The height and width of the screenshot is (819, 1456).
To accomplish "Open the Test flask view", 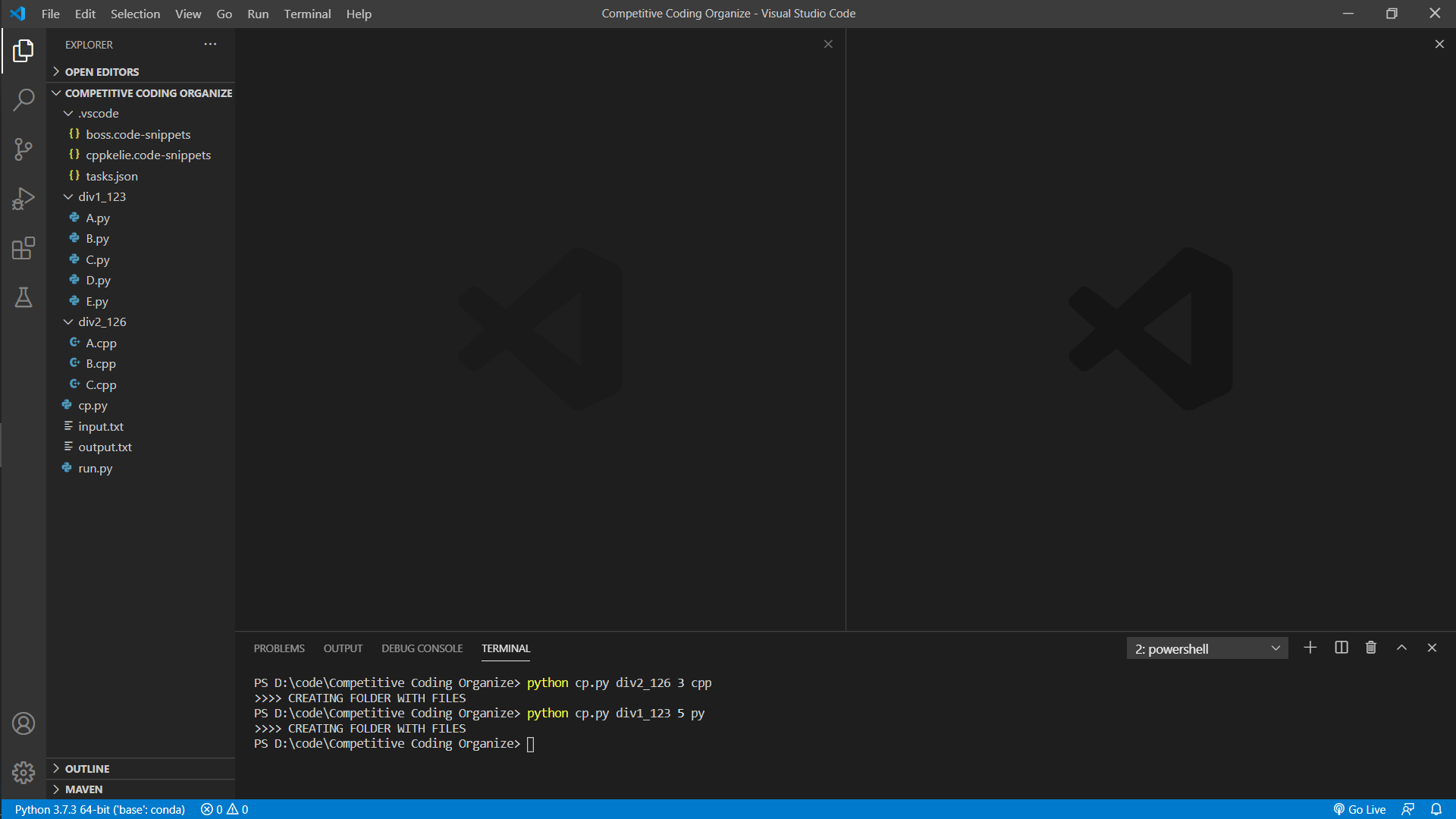I will 24,297.
